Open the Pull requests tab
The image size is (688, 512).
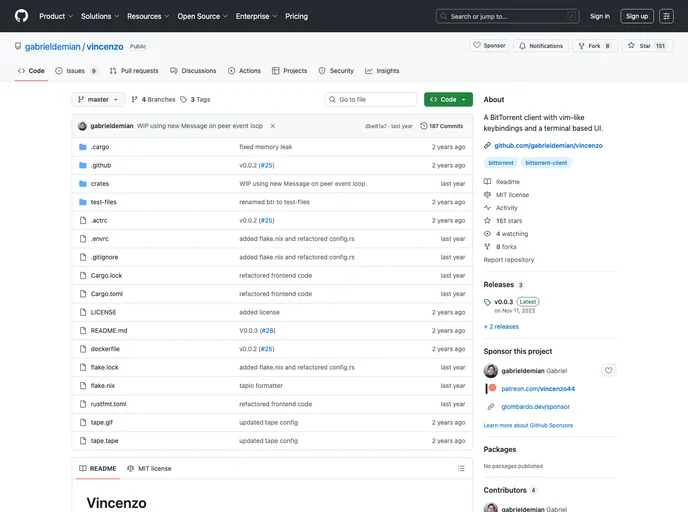click(x=134, y=71)
